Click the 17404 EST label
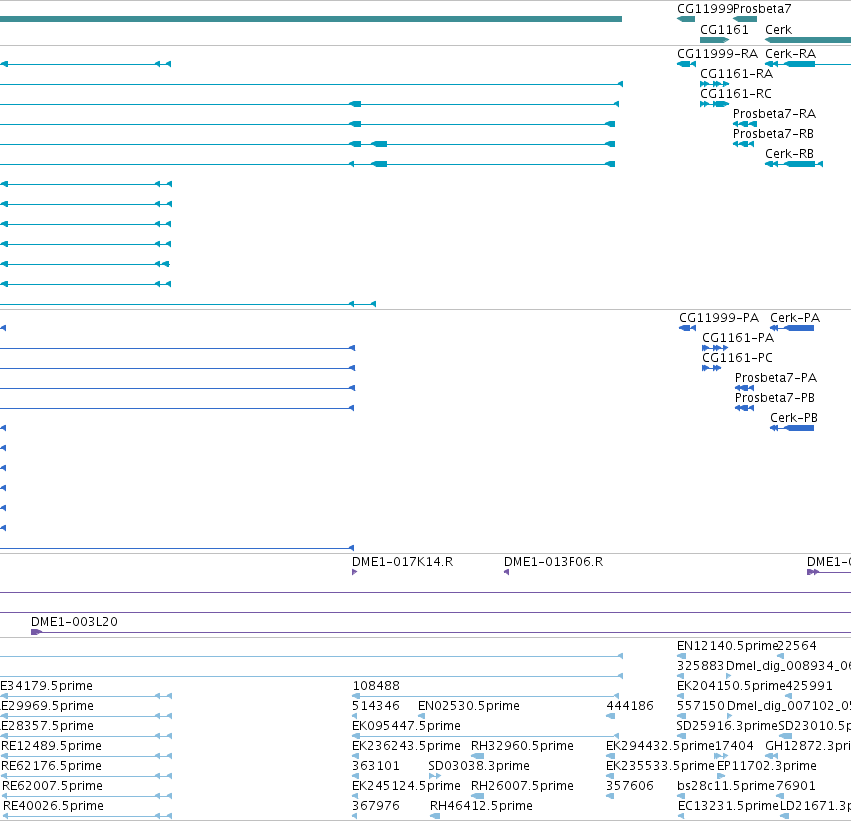 pyautogui.click(x=734, y=746)
